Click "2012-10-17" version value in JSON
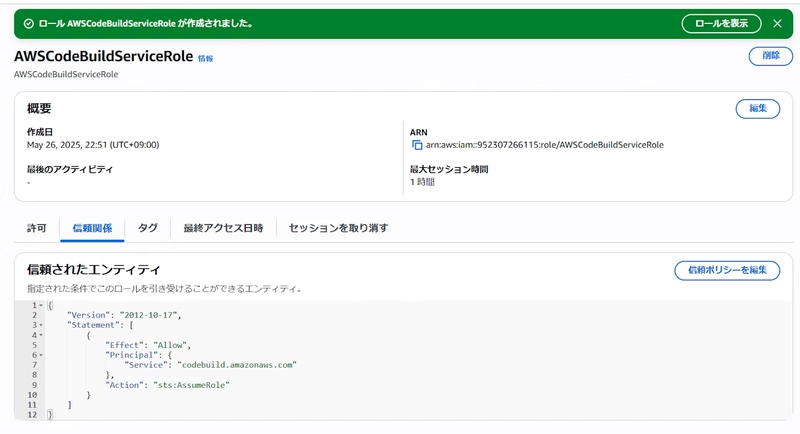 148,315
